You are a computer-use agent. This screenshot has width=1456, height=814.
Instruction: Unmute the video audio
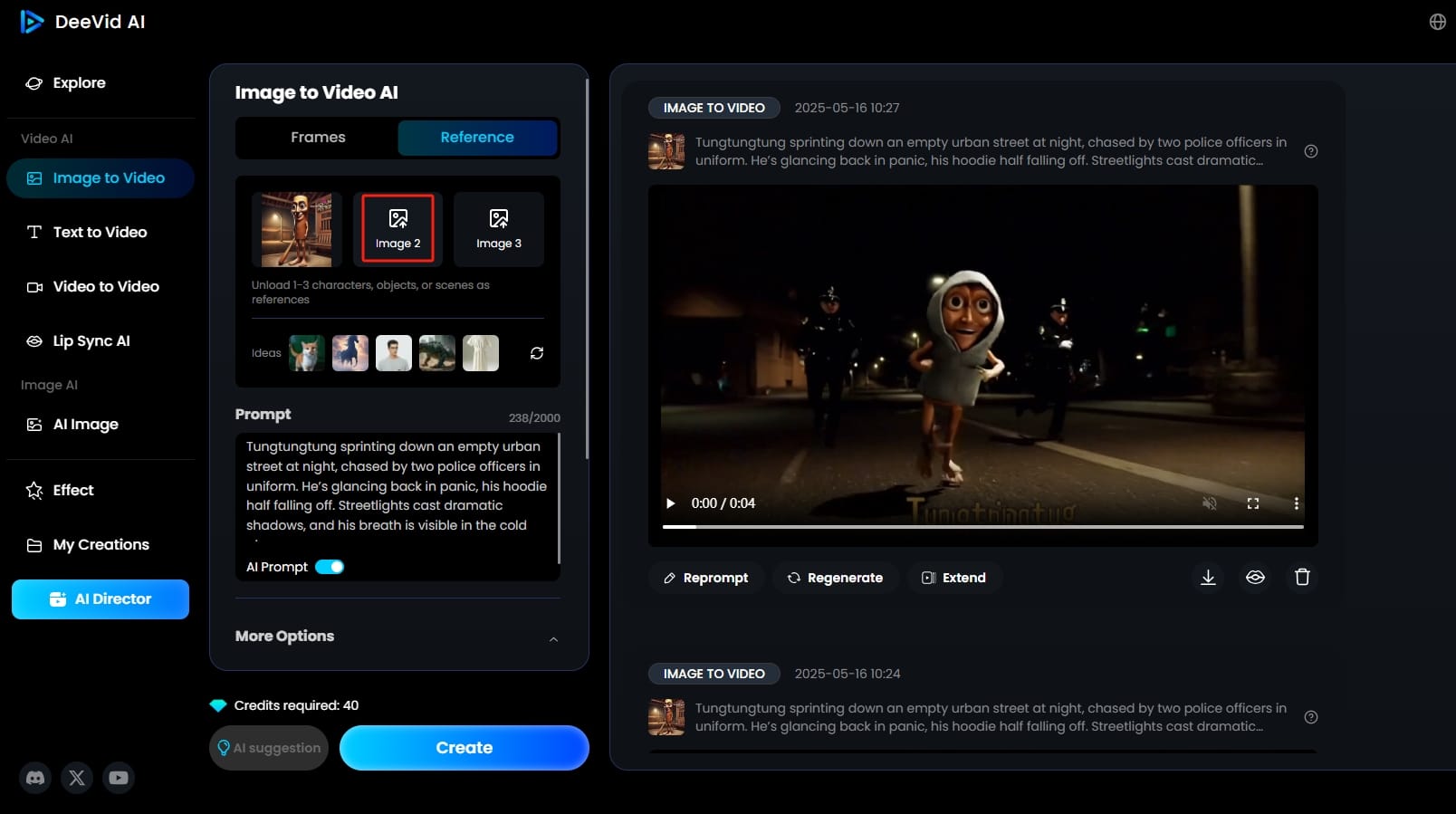point(1209,503)
